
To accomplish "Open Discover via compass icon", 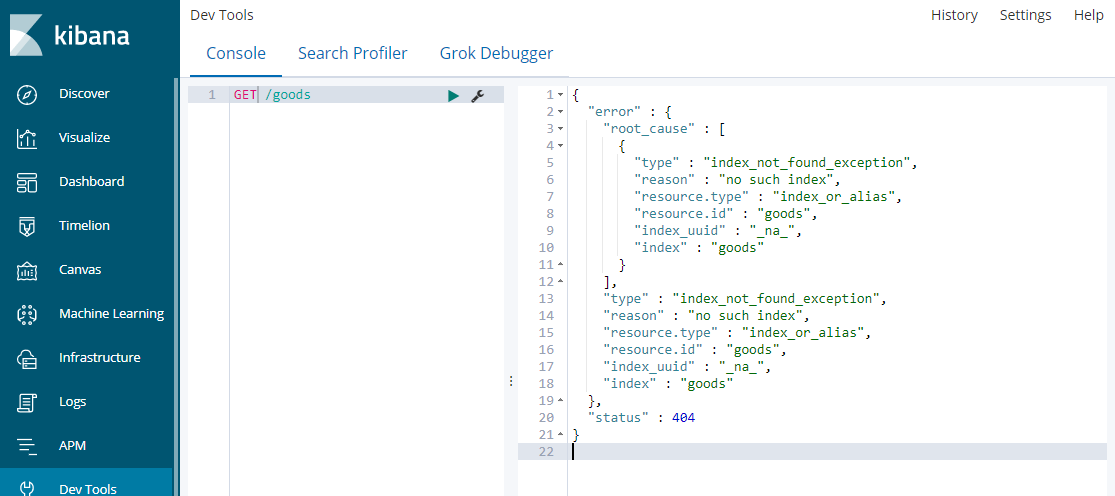I will pyautogui.click(x=26, y=94).
